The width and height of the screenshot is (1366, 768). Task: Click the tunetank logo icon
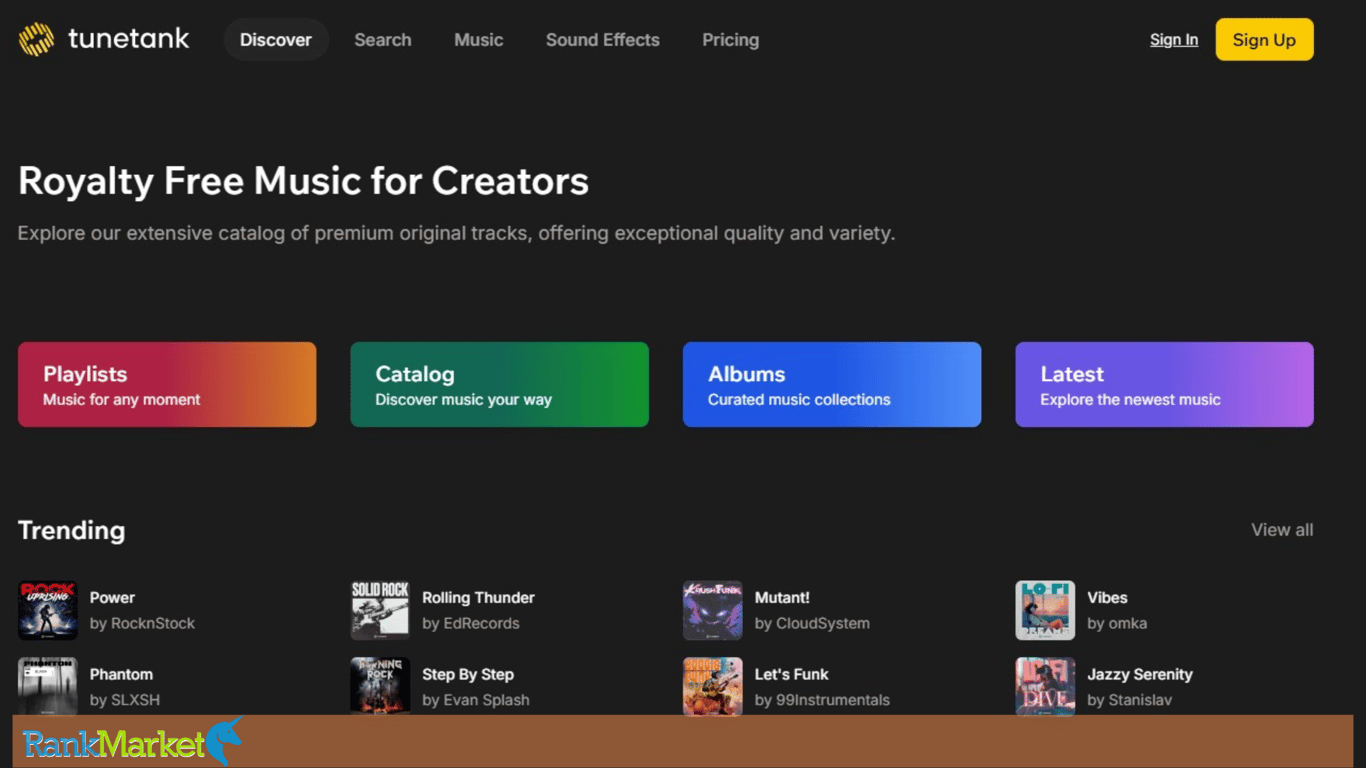tap(36, 40)
